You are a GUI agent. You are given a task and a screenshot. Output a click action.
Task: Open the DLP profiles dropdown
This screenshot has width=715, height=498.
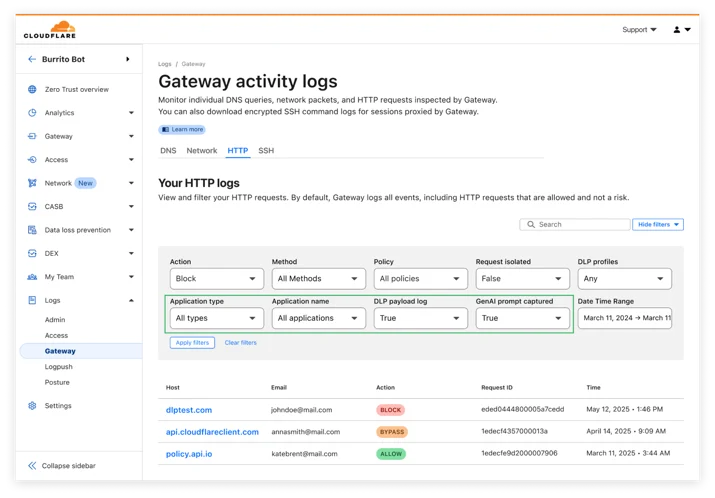pyautogui.click(x=625, y=279)
